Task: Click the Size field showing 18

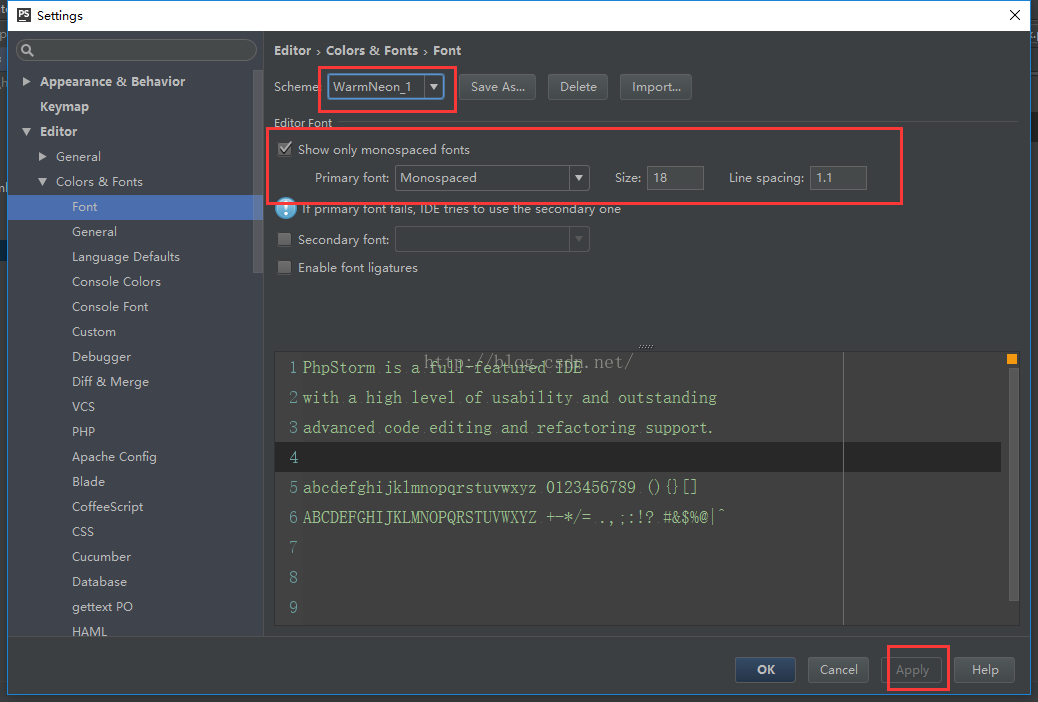Action: pos(675,177)
